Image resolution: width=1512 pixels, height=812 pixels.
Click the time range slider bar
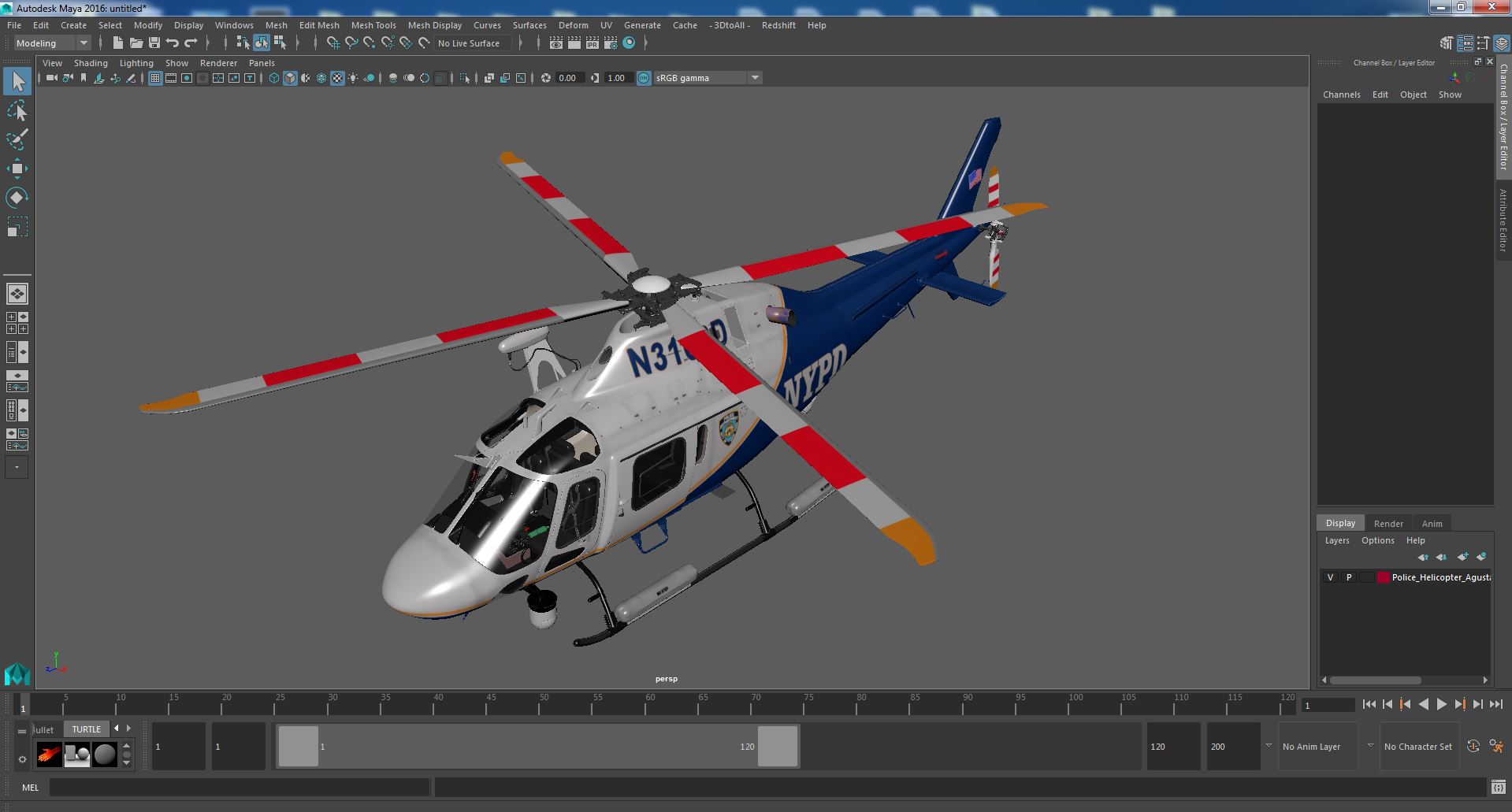537,747
